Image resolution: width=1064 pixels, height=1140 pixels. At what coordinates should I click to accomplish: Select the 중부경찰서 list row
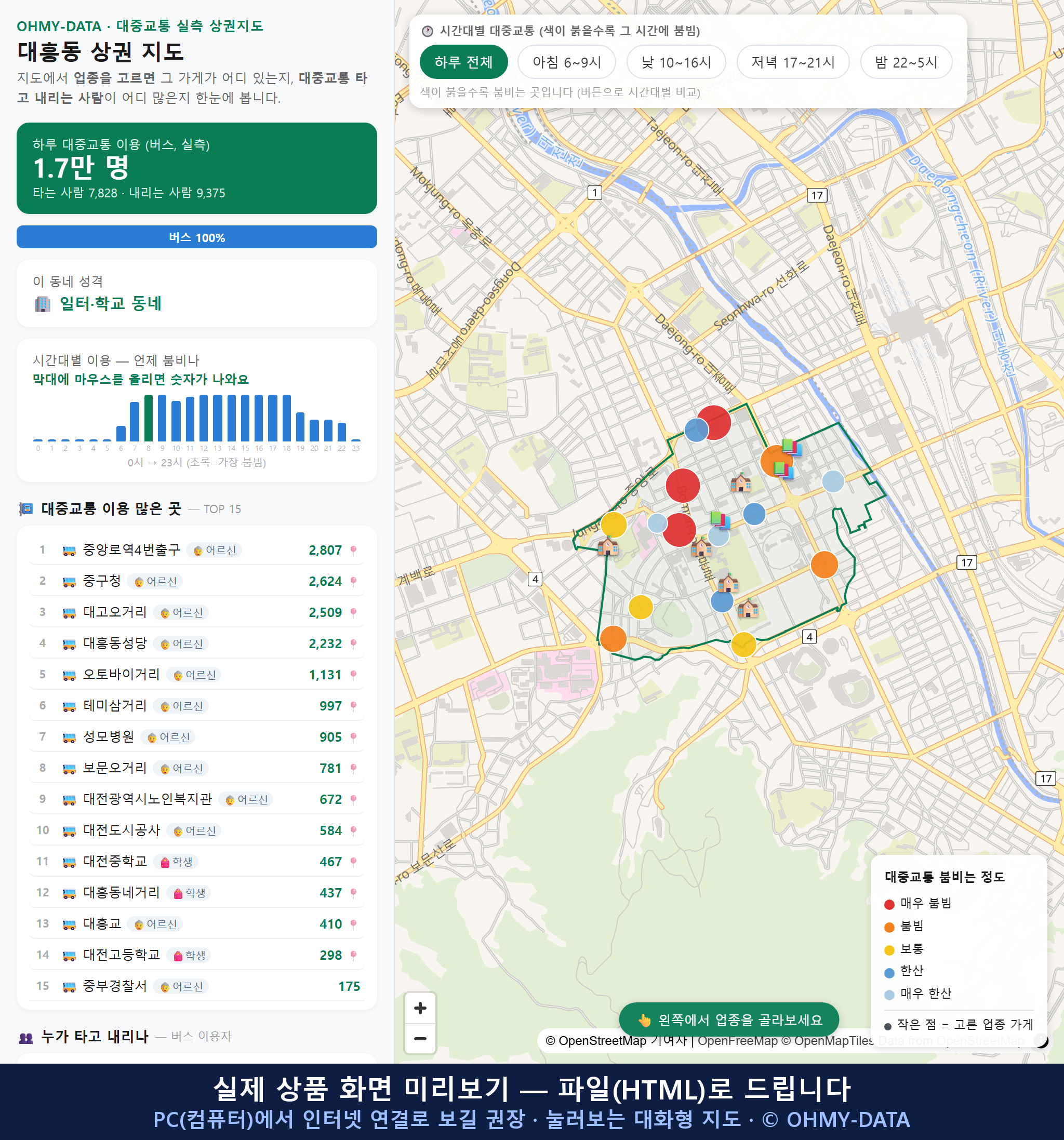click(x=197, y=987)
